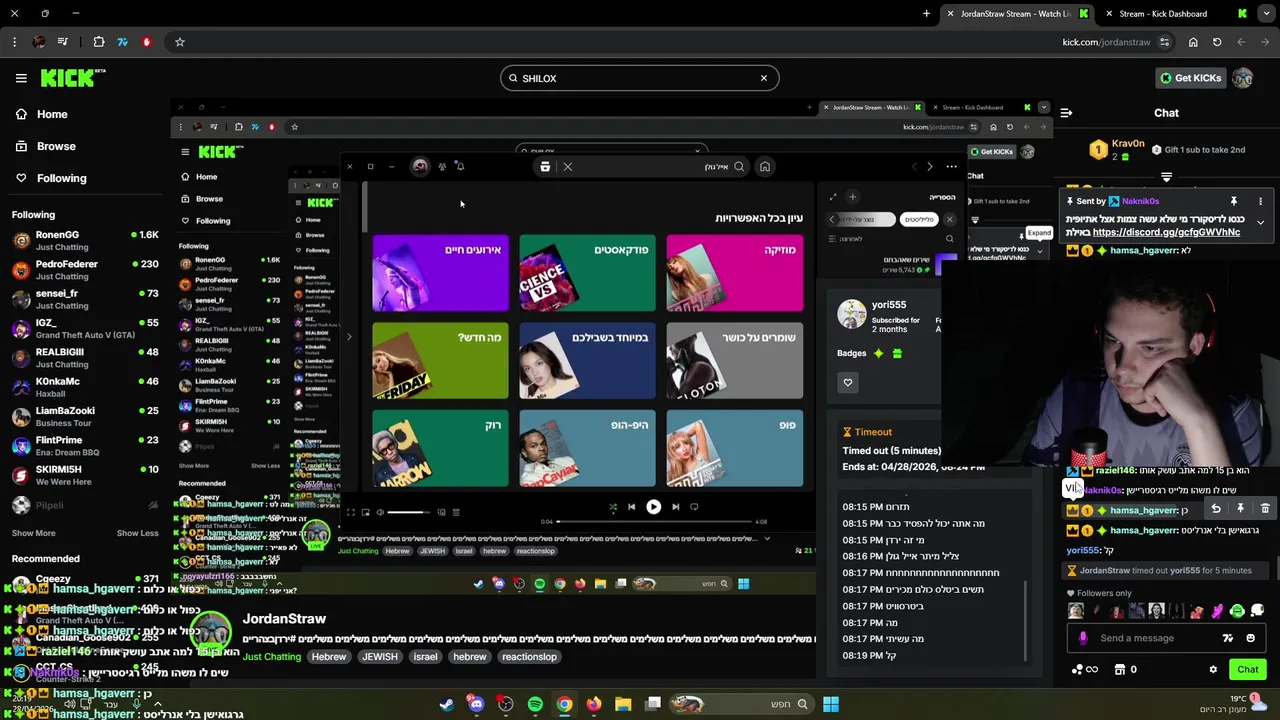Open the LiamBaZooki channel in Following
Image resolution: width=1280 pixels, height=720 pixels.
click(x=85, y=416)
